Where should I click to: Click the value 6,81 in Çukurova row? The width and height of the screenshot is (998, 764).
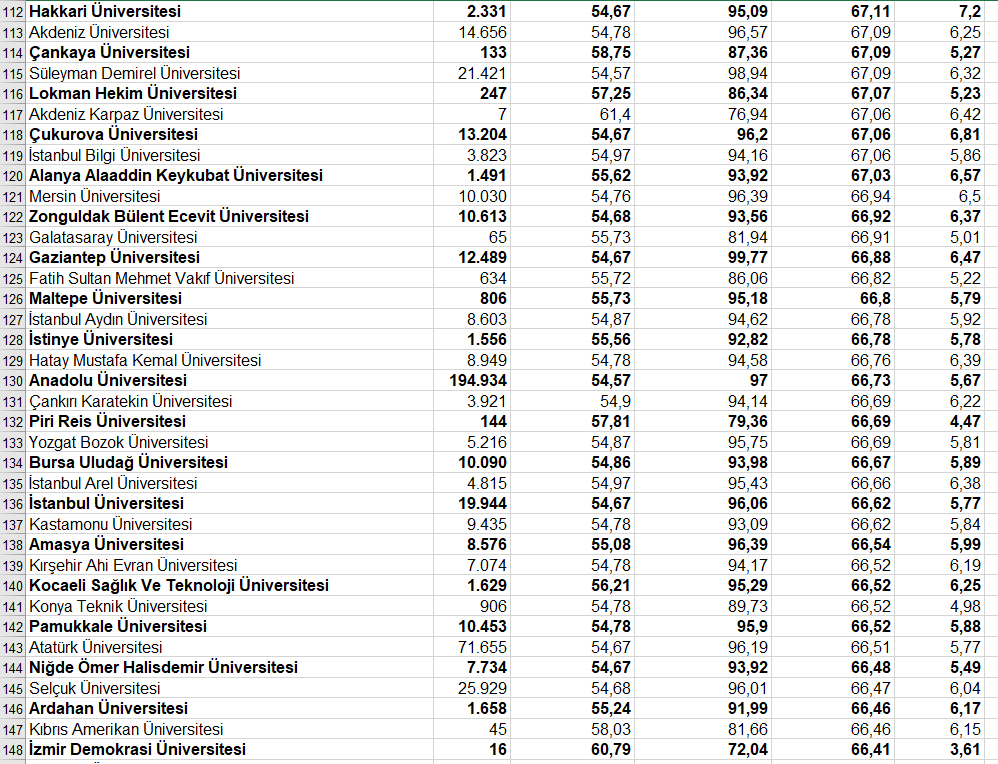pyautogui.click(x=966, y=135)
